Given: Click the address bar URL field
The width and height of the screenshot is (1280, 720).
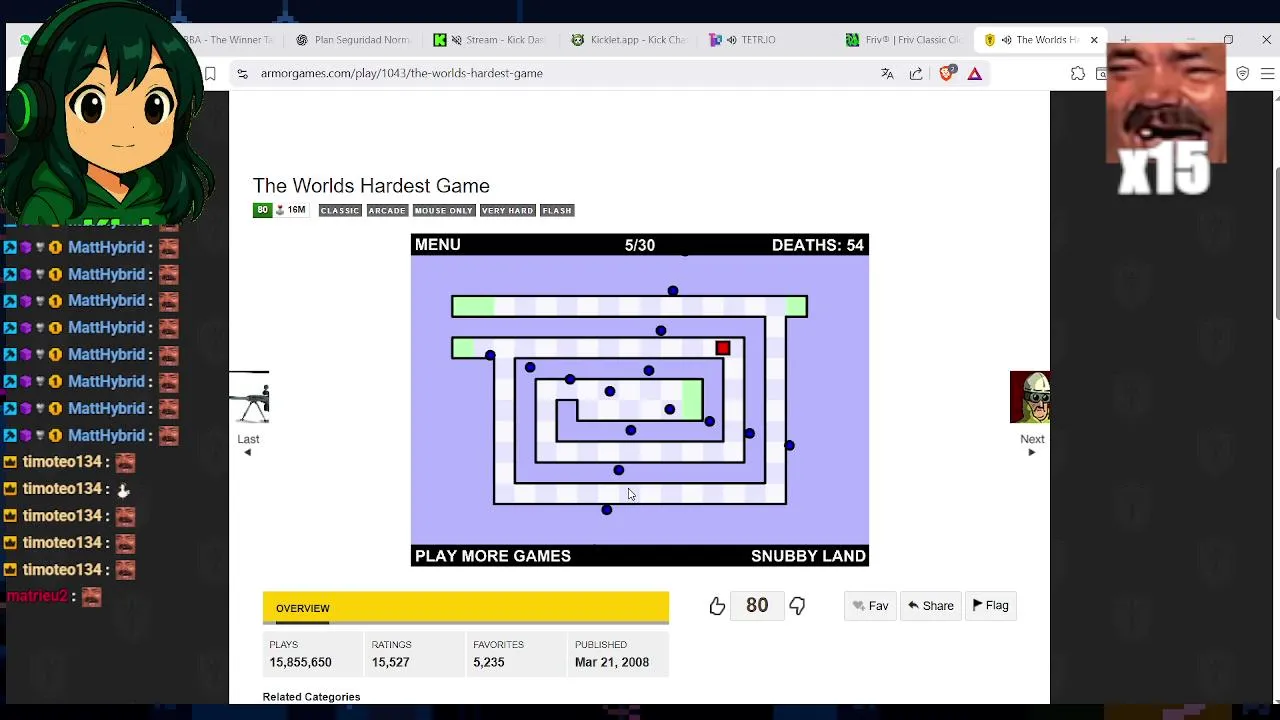Looking at the screenshot, I should [x=560, y=73].
